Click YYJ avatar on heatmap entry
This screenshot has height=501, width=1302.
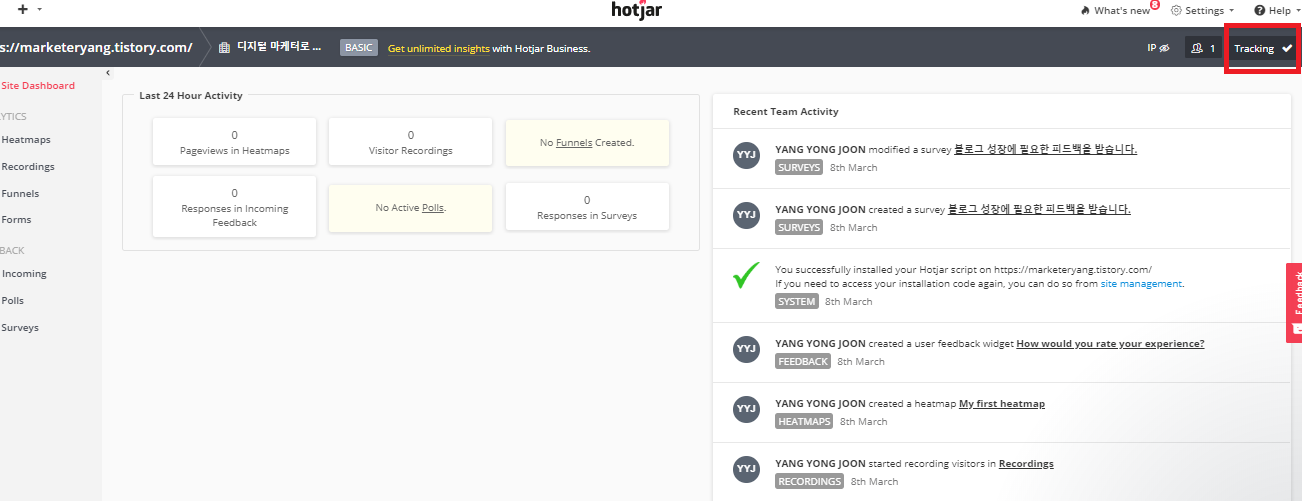[x=747, y=409]
